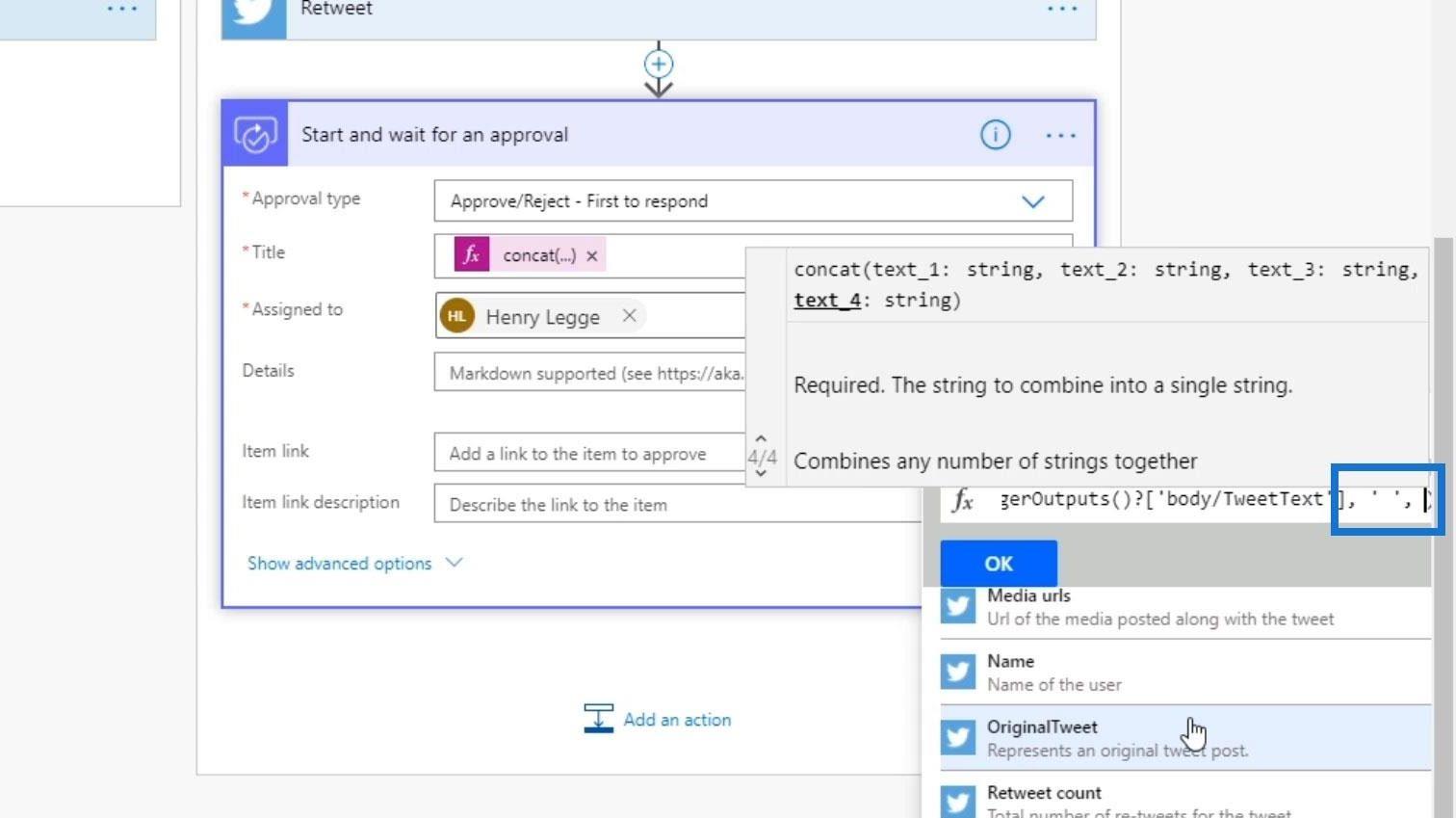
Task: Click the HL avatar of Henry Legge
Action: [457, 316]
